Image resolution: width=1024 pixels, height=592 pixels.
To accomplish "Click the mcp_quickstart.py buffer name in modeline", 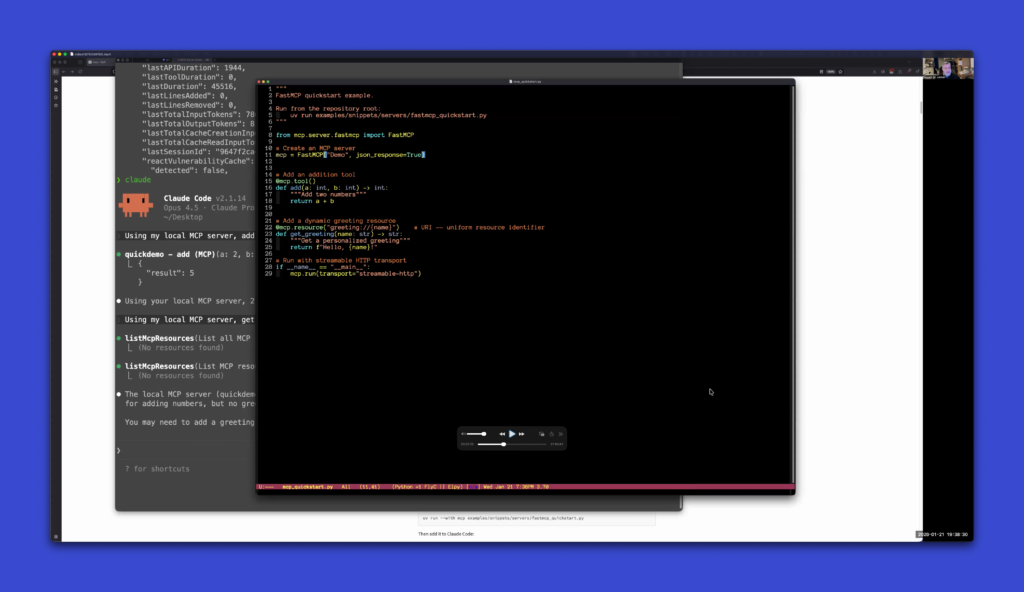I will click(x=305, y=487).
